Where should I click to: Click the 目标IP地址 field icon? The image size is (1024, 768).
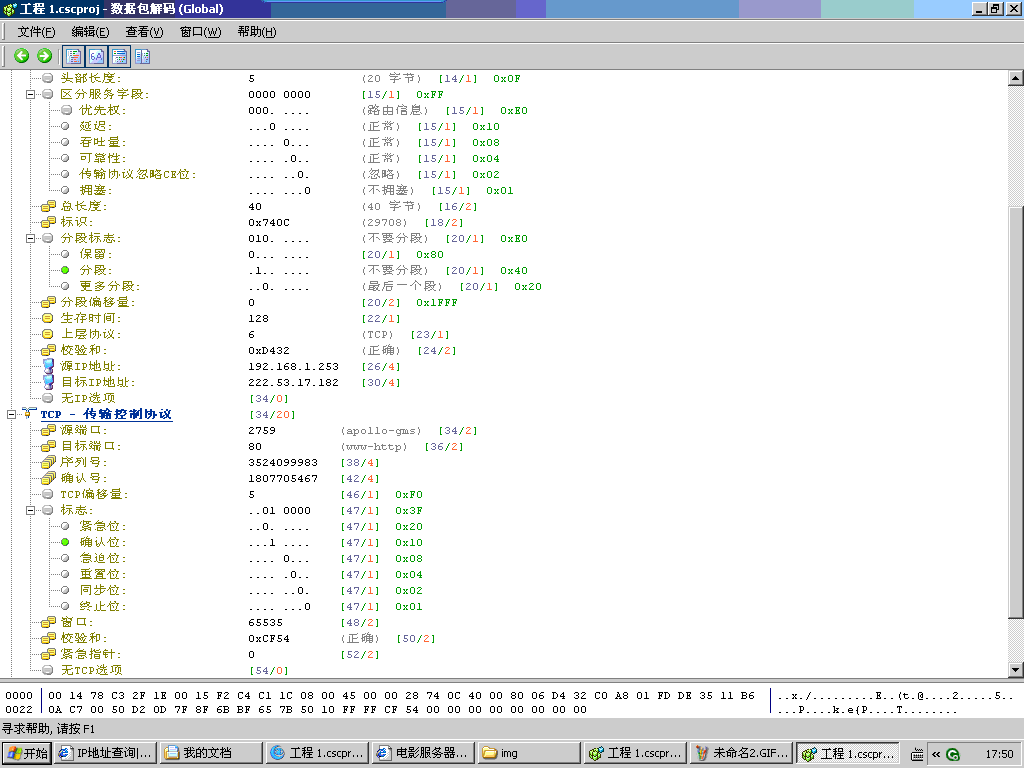(46, 382)
